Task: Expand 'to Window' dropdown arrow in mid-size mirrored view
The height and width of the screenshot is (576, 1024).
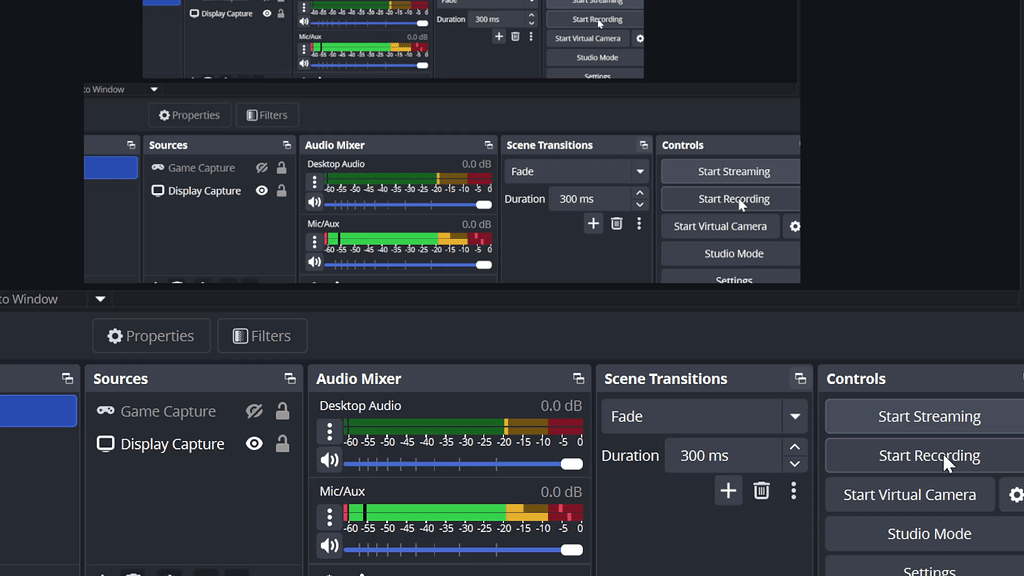Action: (154, 89)
